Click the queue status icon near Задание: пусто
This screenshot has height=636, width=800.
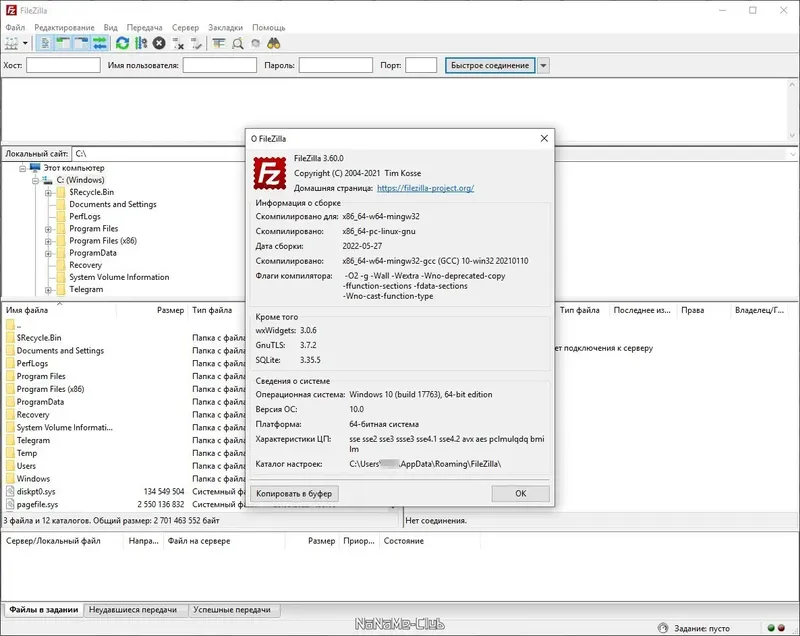pyautogui.click(x=663, y=628)
